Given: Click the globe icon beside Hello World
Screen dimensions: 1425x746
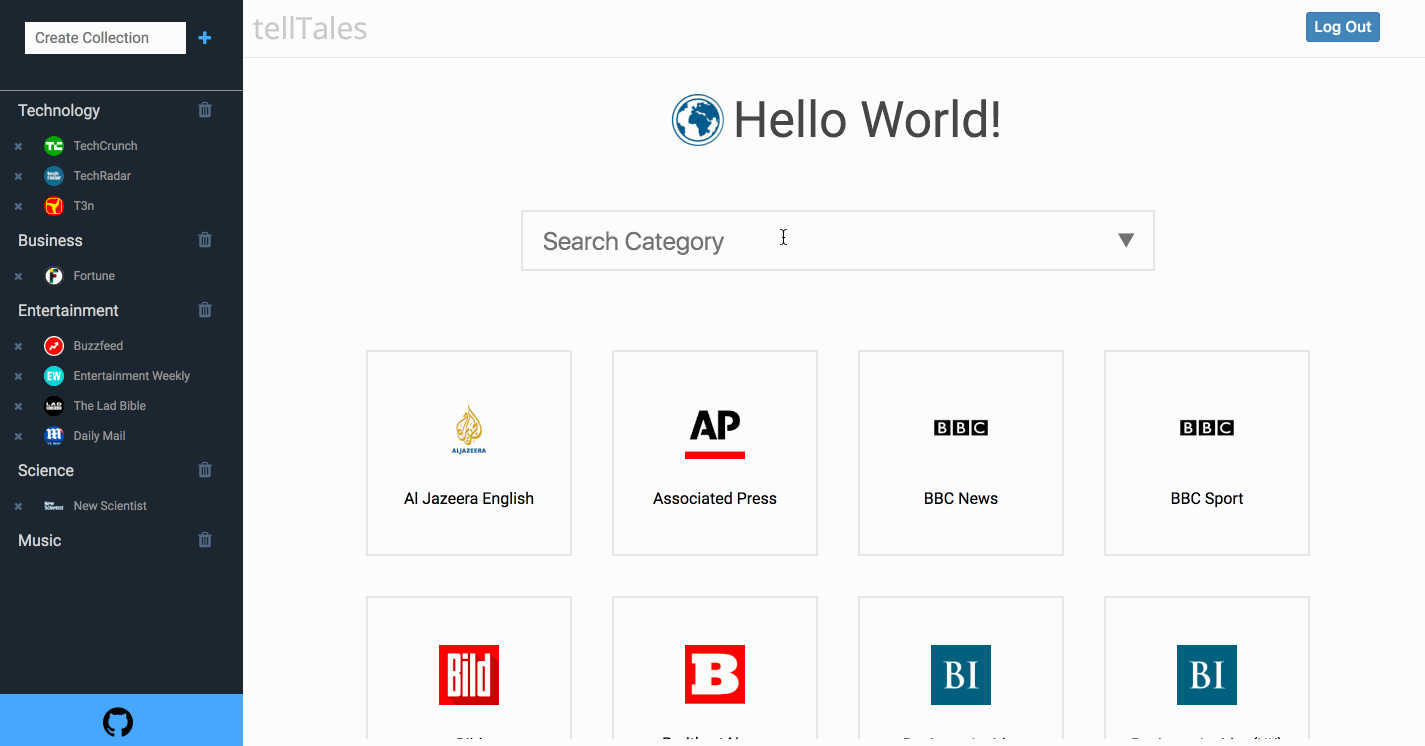Looking at the screenshot, I should pos(697,120).
